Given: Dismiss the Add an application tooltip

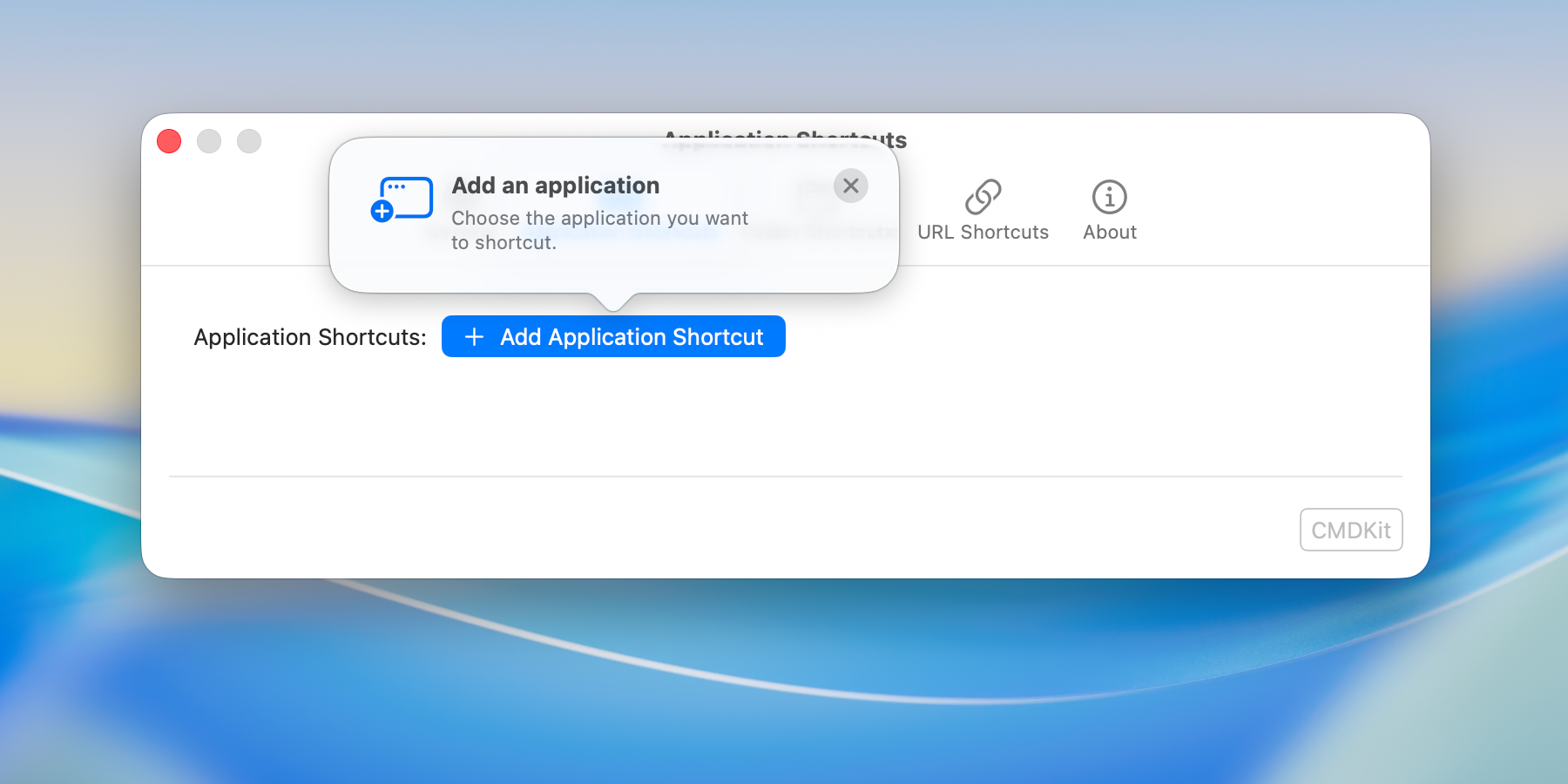Looking at the screenshot, I should (850, 186).
